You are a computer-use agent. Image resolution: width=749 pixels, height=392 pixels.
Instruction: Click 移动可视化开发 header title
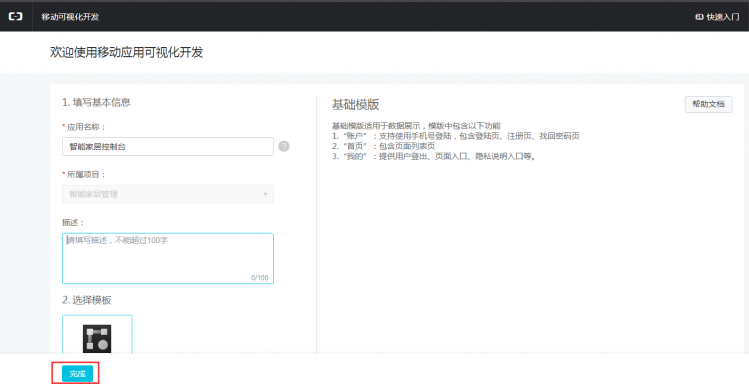point(70,17)
